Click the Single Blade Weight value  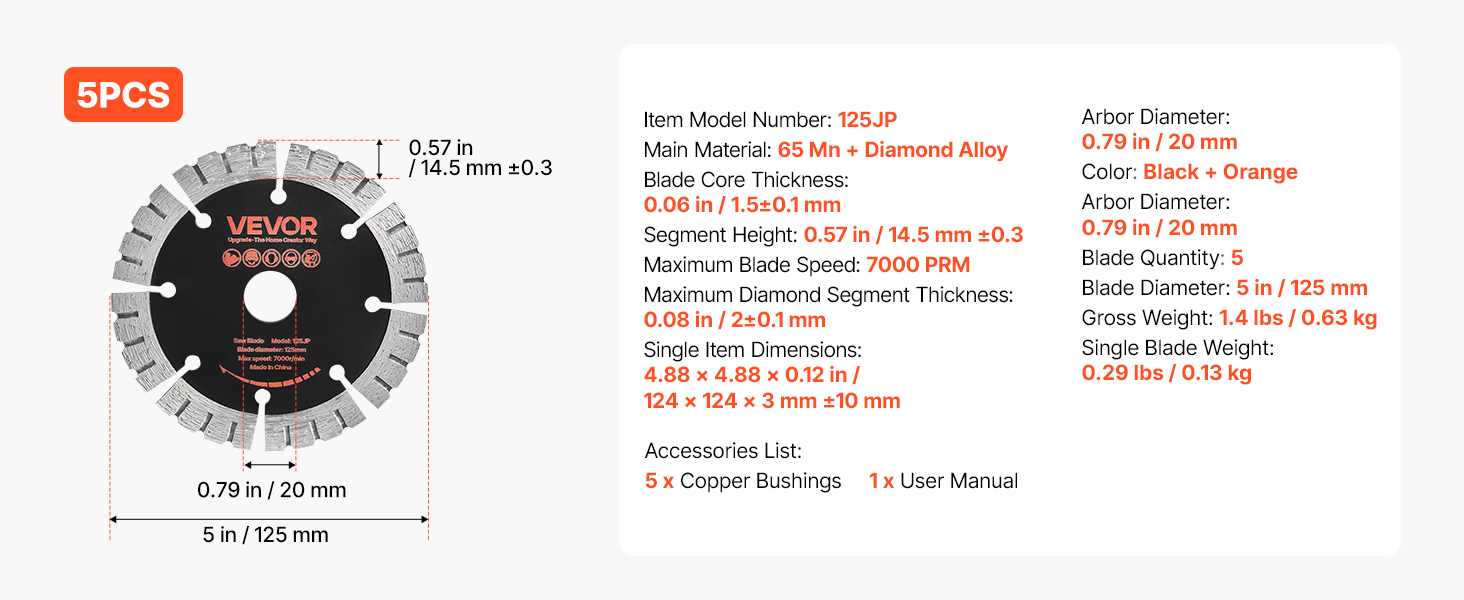tap(1167, 373)
